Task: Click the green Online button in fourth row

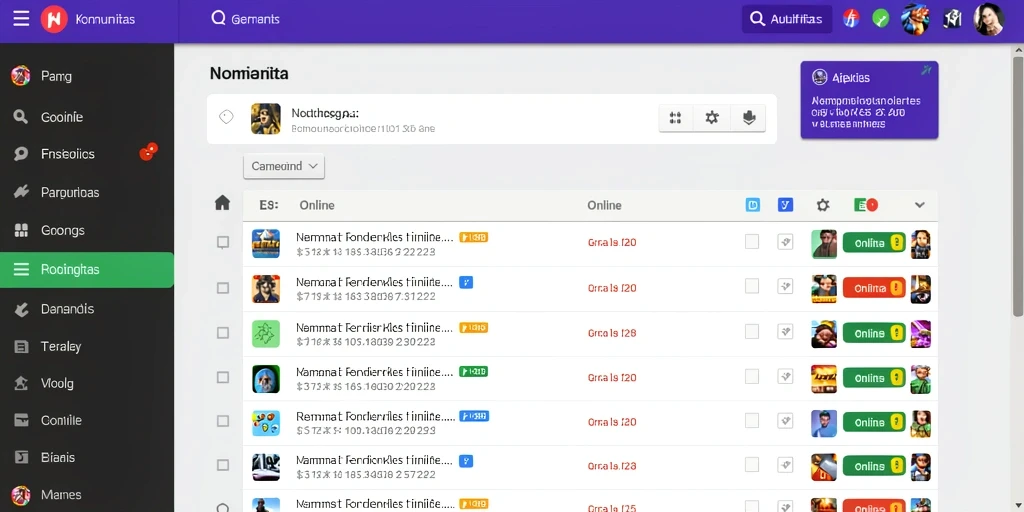Action: [874, 378]
